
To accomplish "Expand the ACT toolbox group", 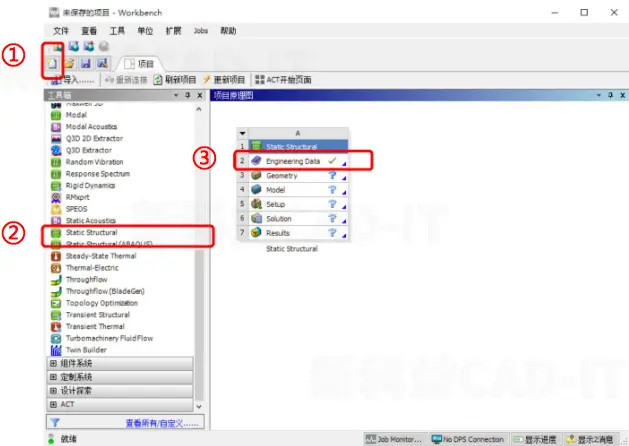I will (120, 404).
